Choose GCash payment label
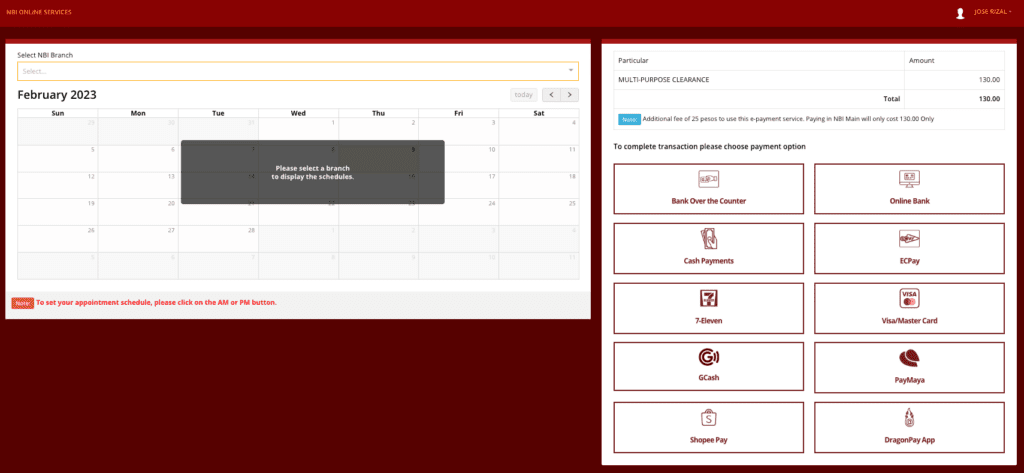Screen dimensions: 1024x473 [709, 378]
